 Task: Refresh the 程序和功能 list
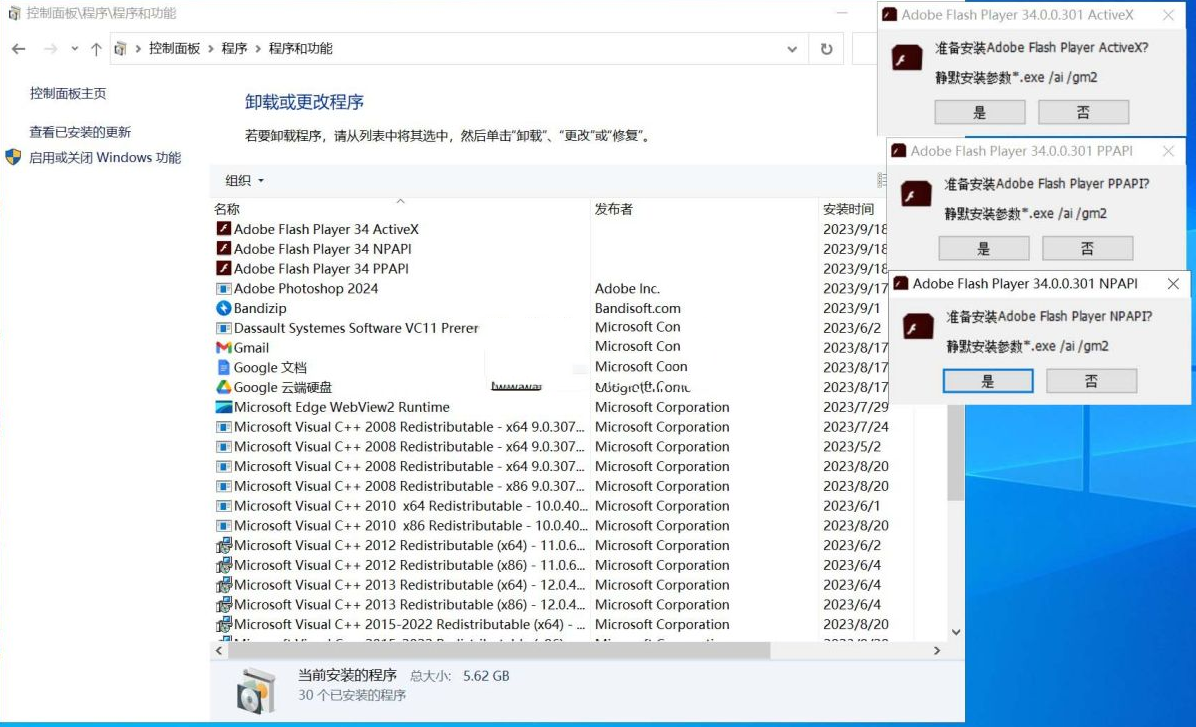click(x=826, y=49)
